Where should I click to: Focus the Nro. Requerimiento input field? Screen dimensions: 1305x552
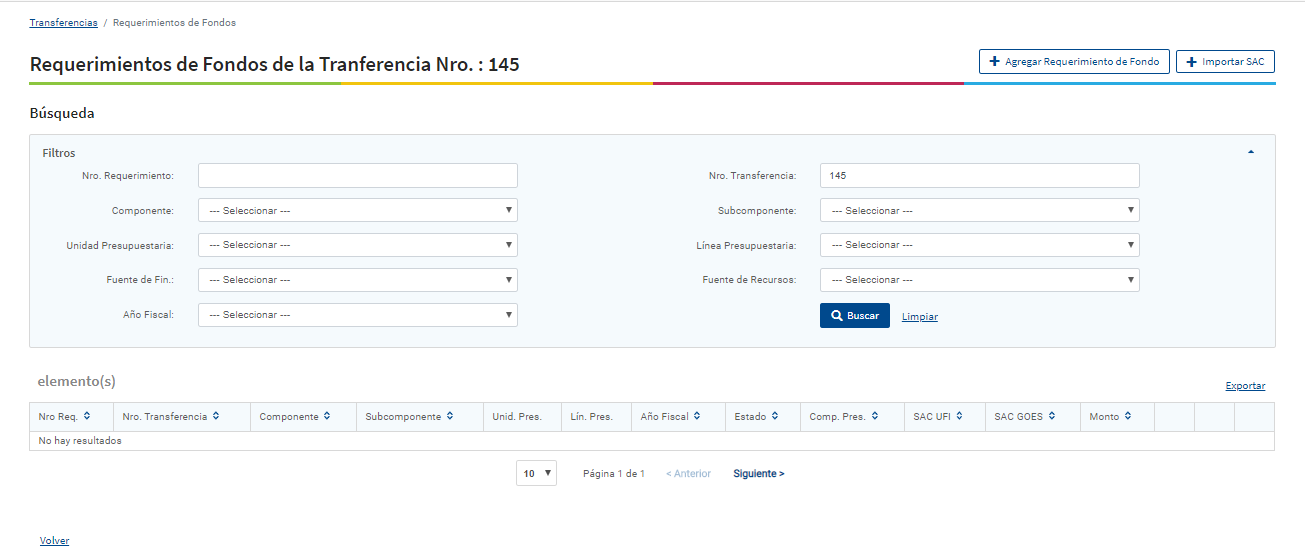pyautogui.click(x=357, y=176)
